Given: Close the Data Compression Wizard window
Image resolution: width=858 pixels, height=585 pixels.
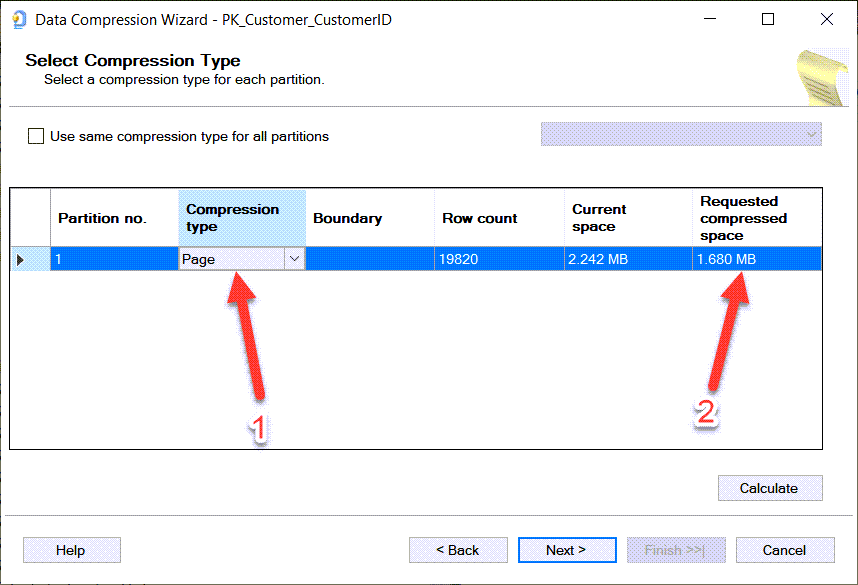Looking at the screenshot, I should click(x=827, y=19).
